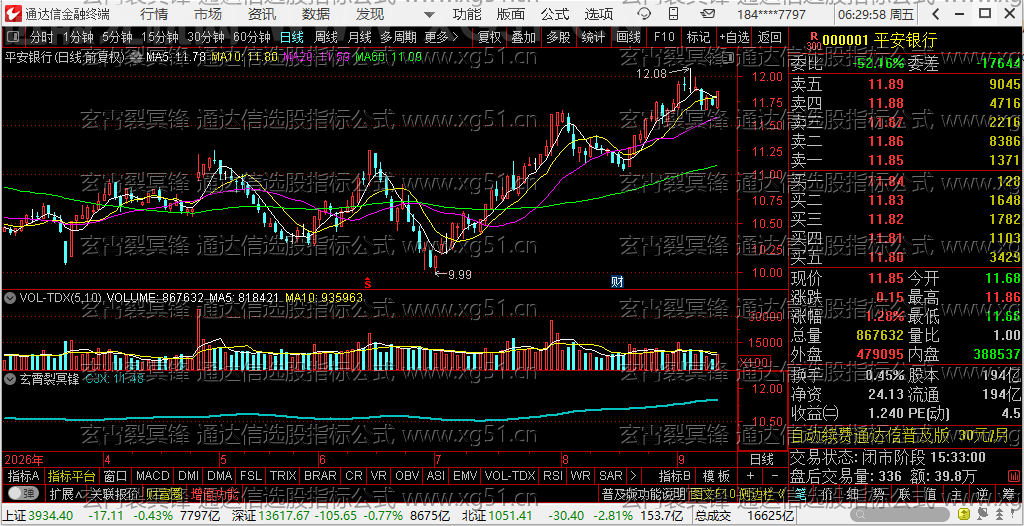Toggle the 弹 switch at bottom left
This screenshot has height=526, width=1024.
pos(23,493)
